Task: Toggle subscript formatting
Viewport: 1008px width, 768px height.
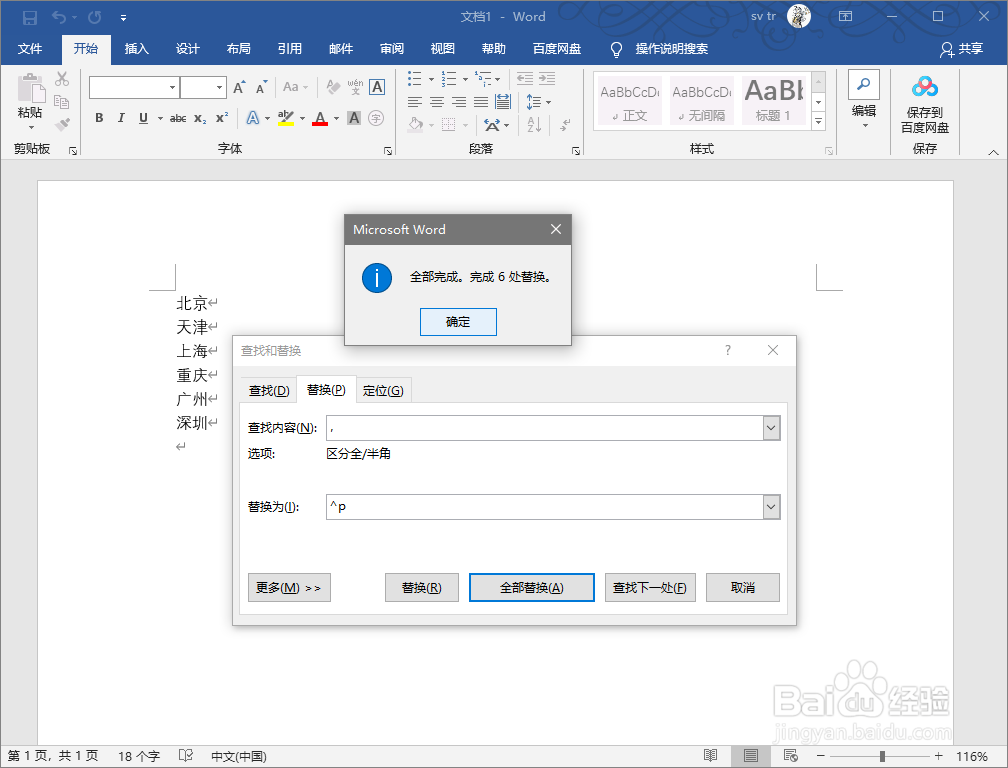Action: click(200, 118)
